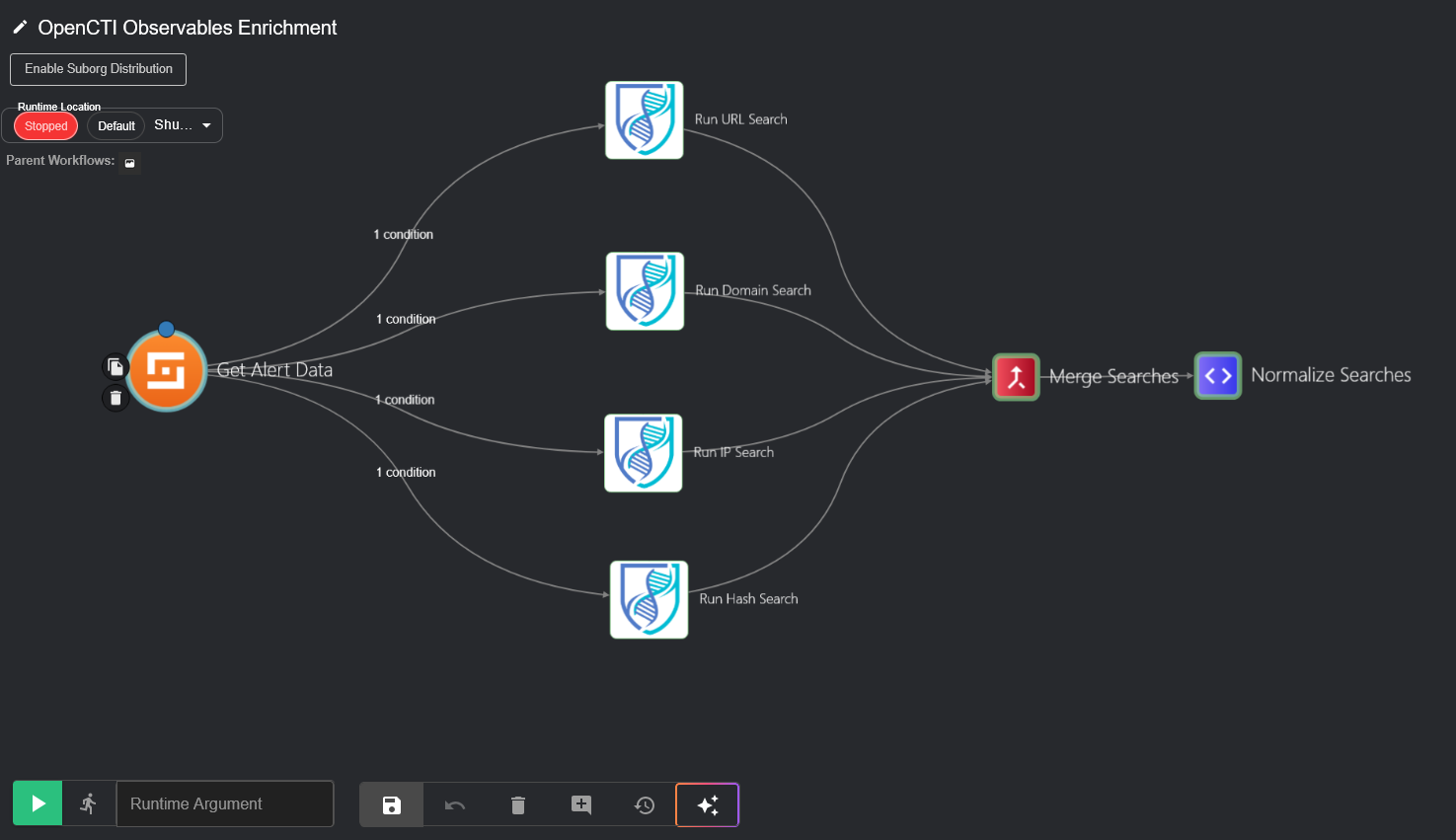Click the pencil icon to edit workflow name
1456x840 pixels.
pyautogui.click(x=20, y=28)
